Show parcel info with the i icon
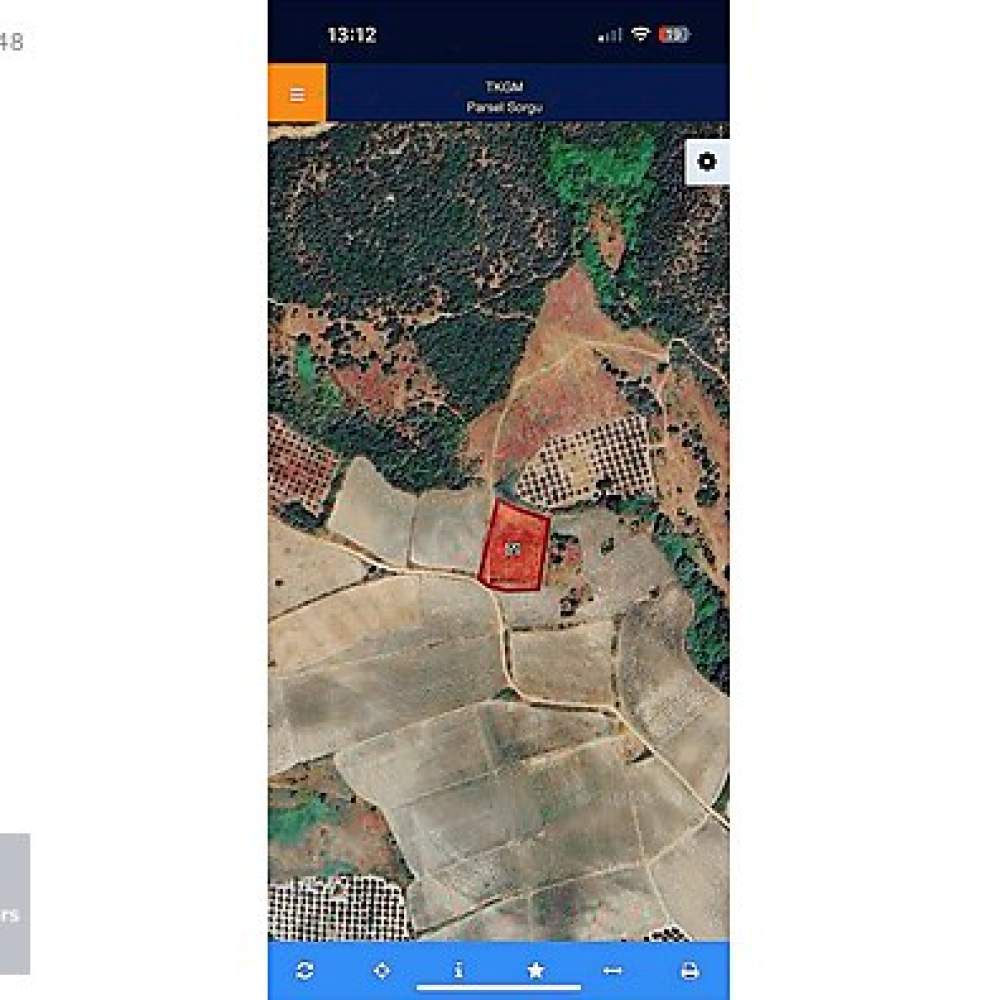1000x1000 pixels. [x=459, y=970]
